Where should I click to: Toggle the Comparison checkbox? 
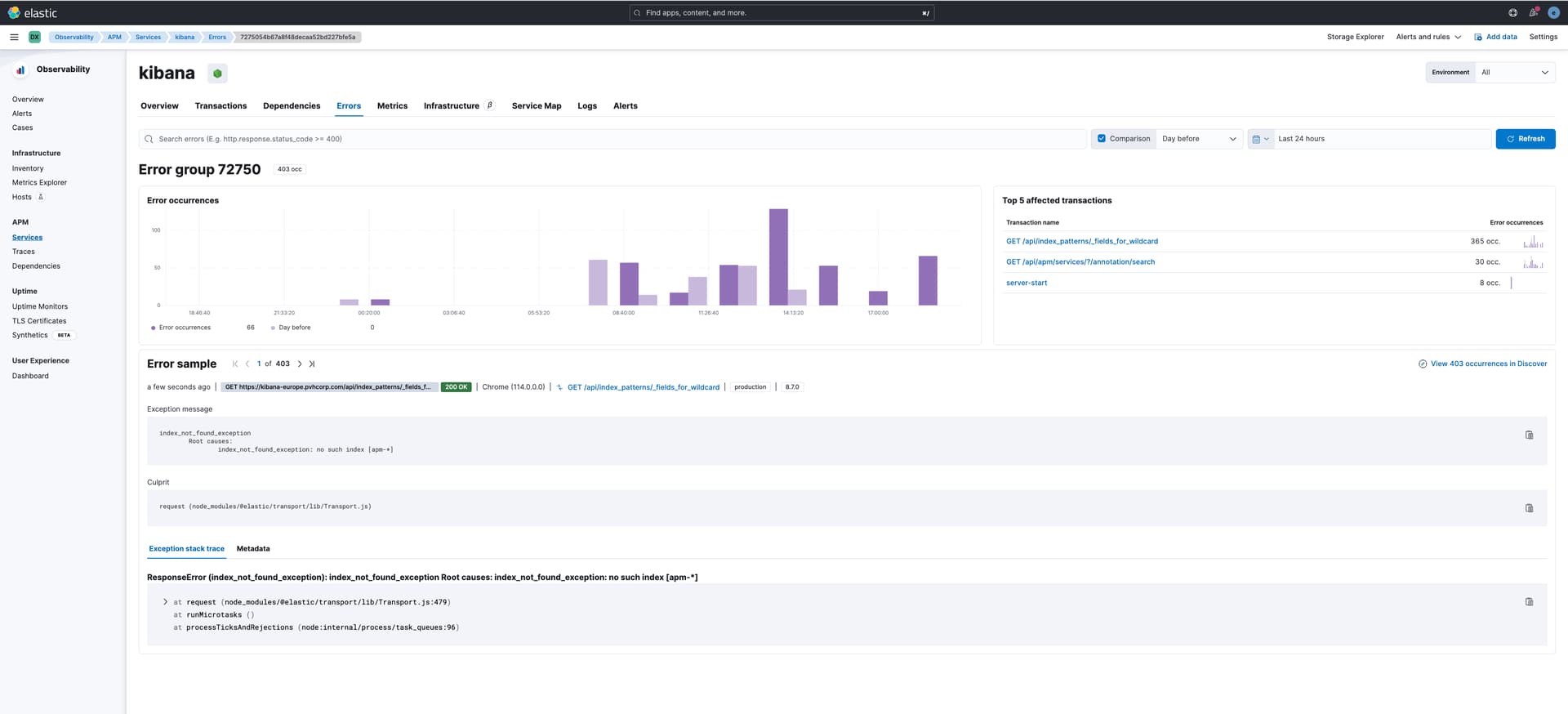pyautogui.click(x=1102, y=139)
